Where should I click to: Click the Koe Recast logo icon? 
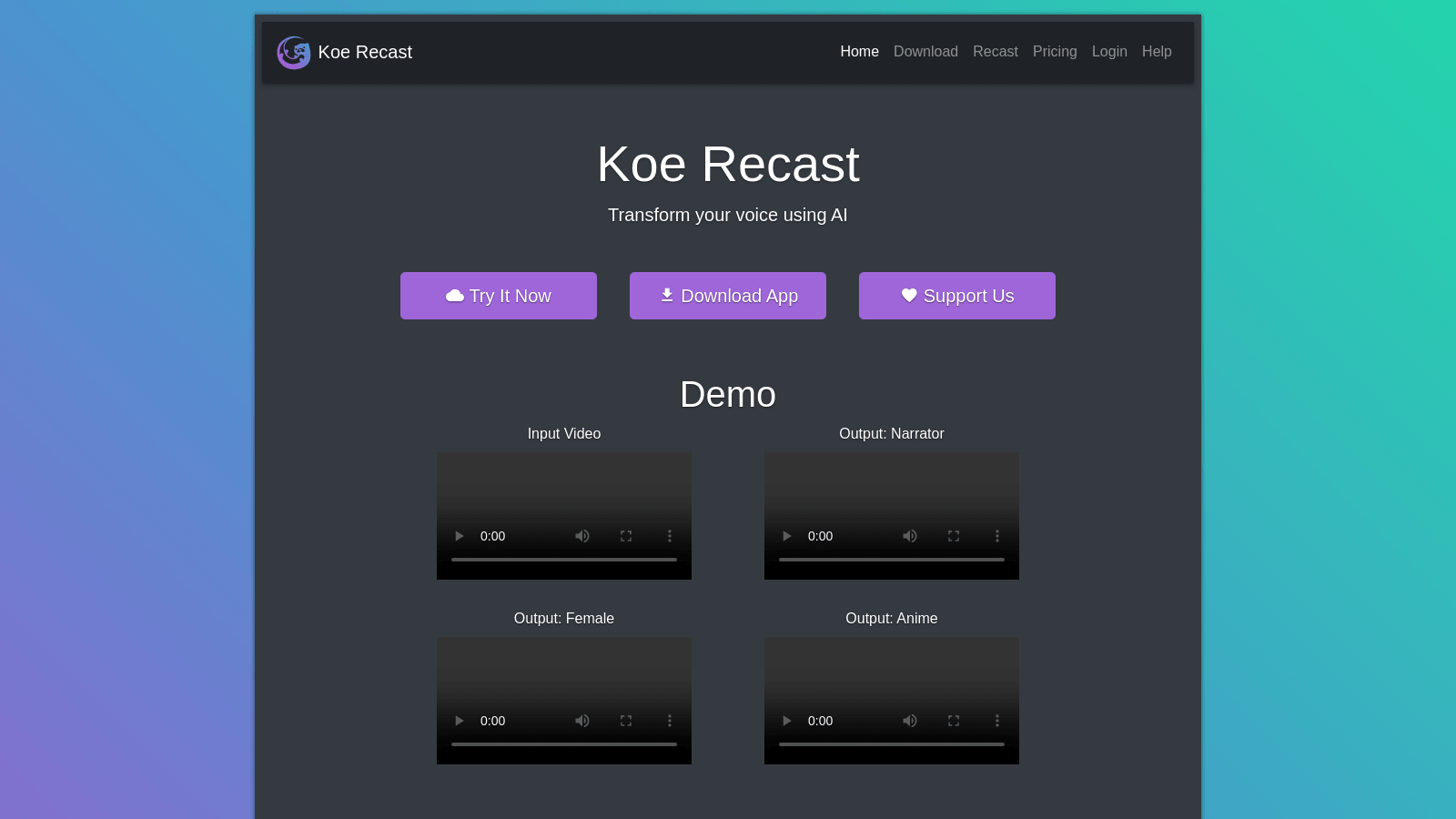[x=293, y=52]
